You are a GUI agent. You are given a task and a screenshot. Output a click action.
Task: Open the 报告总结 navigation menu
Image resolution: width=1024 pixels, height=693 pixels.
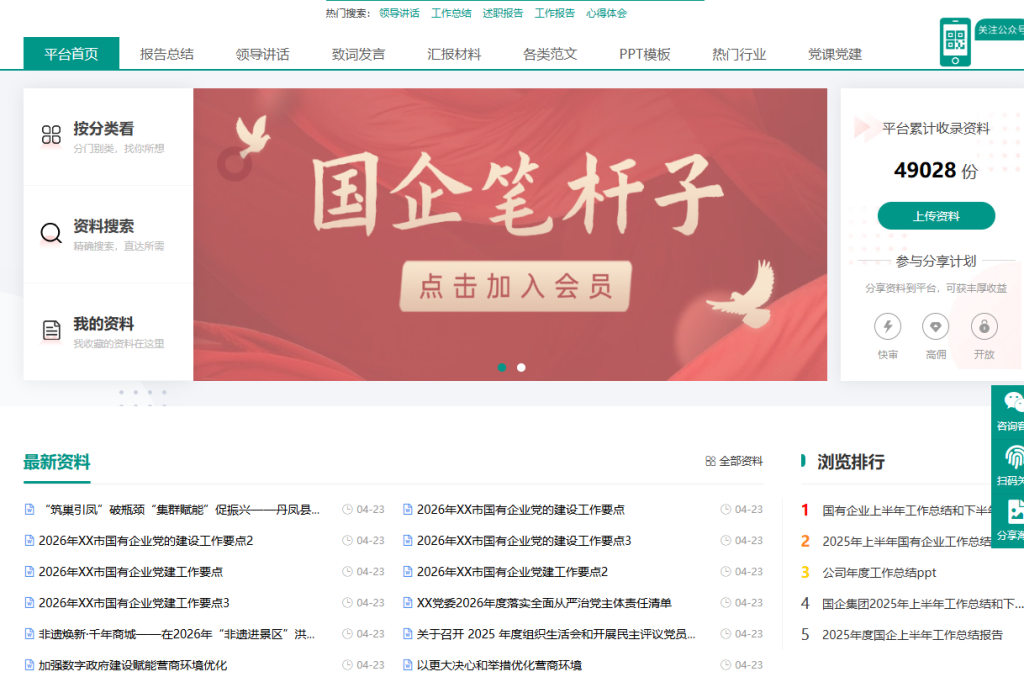click(x=167, y=54)
